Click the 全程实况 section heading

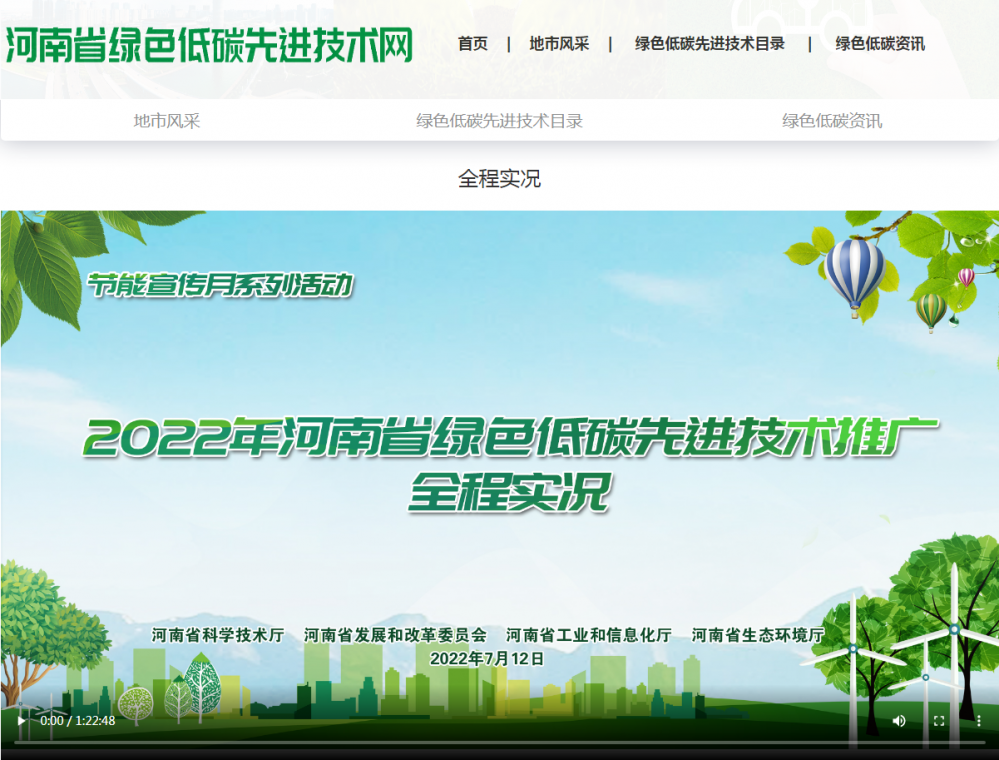[500, 178]
